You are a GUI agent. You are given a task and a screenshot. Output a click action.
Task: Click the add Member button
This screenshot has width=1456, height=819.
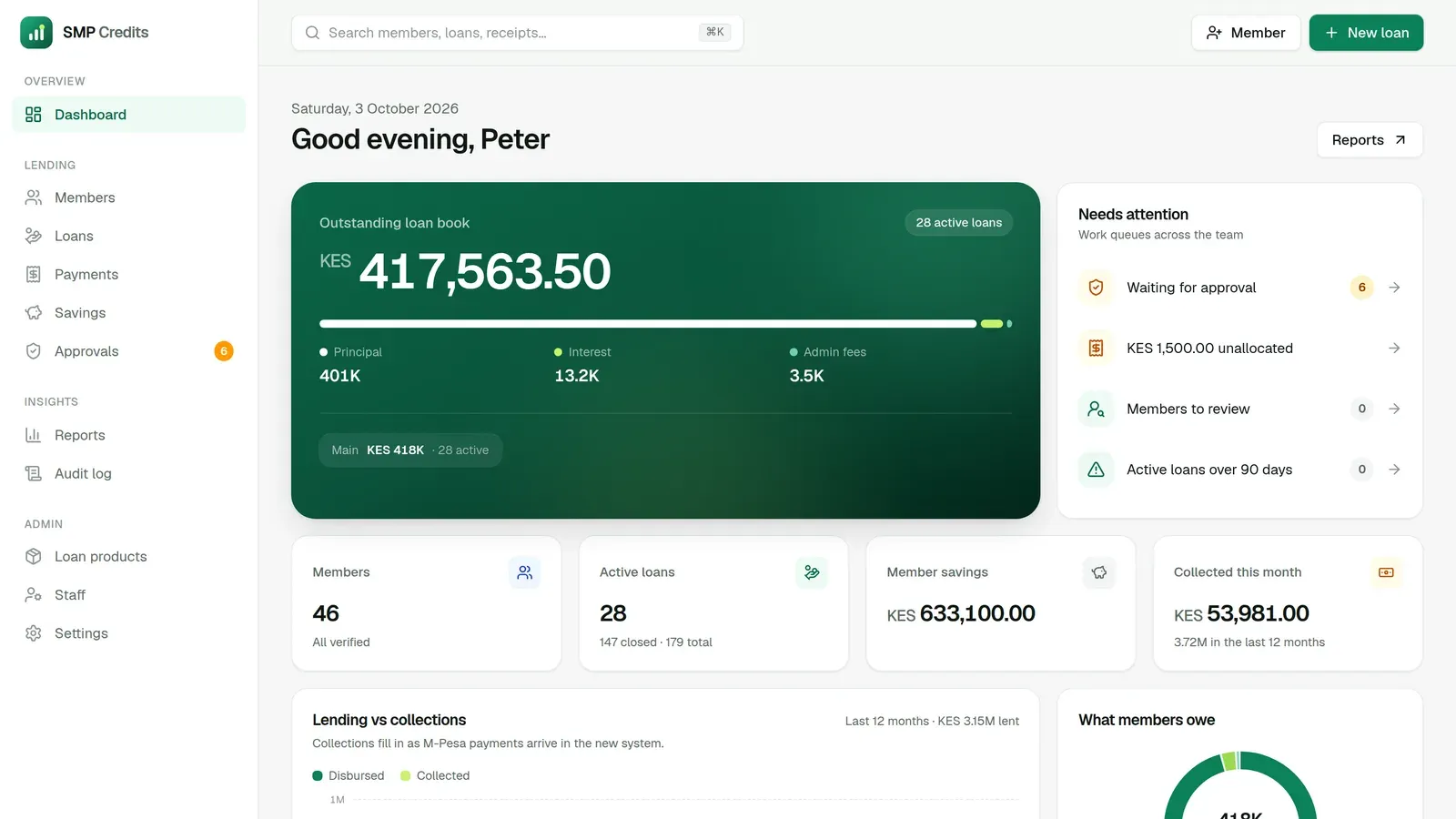1246,33
